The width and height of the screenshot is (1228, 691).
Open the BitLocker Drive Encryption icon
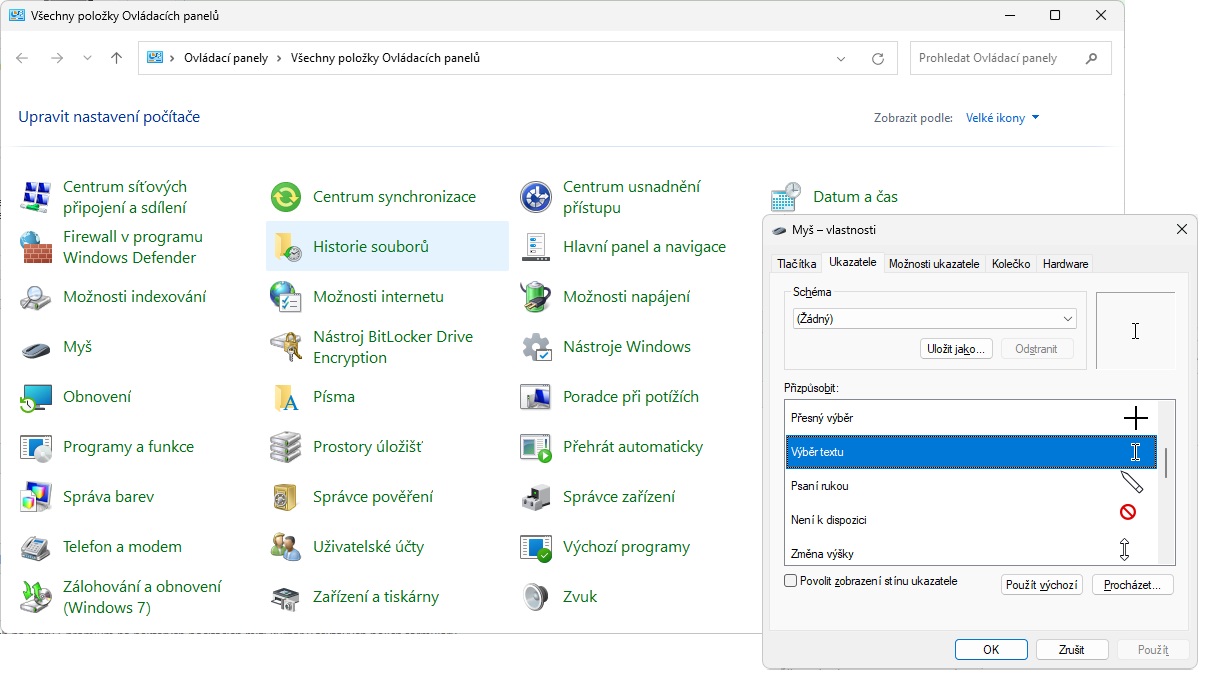tap(286, 347)
